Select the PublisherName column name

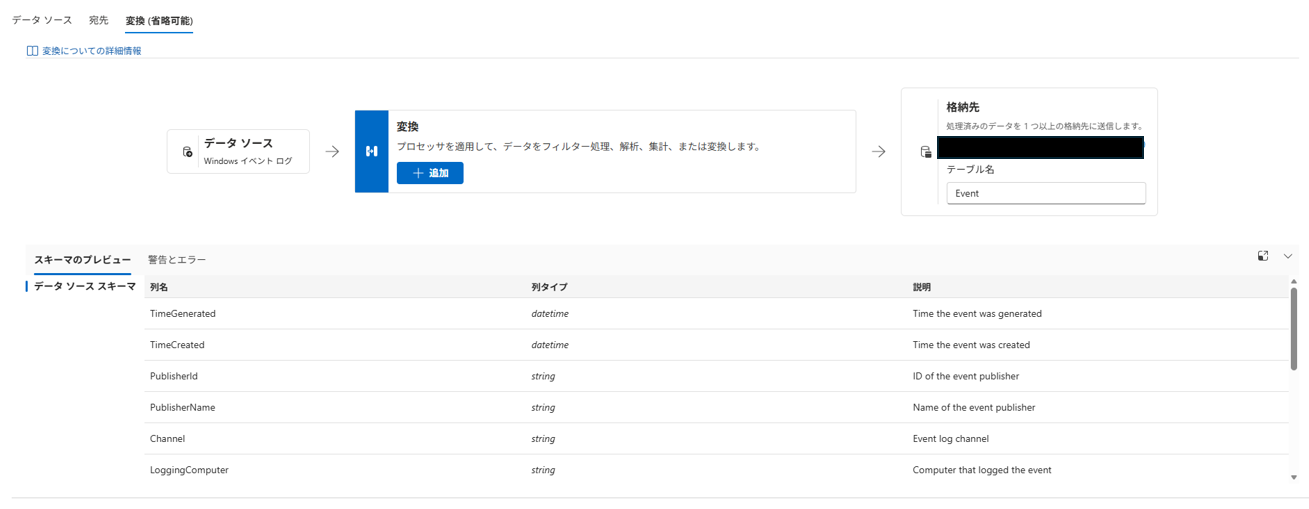[x=182, y=407]
